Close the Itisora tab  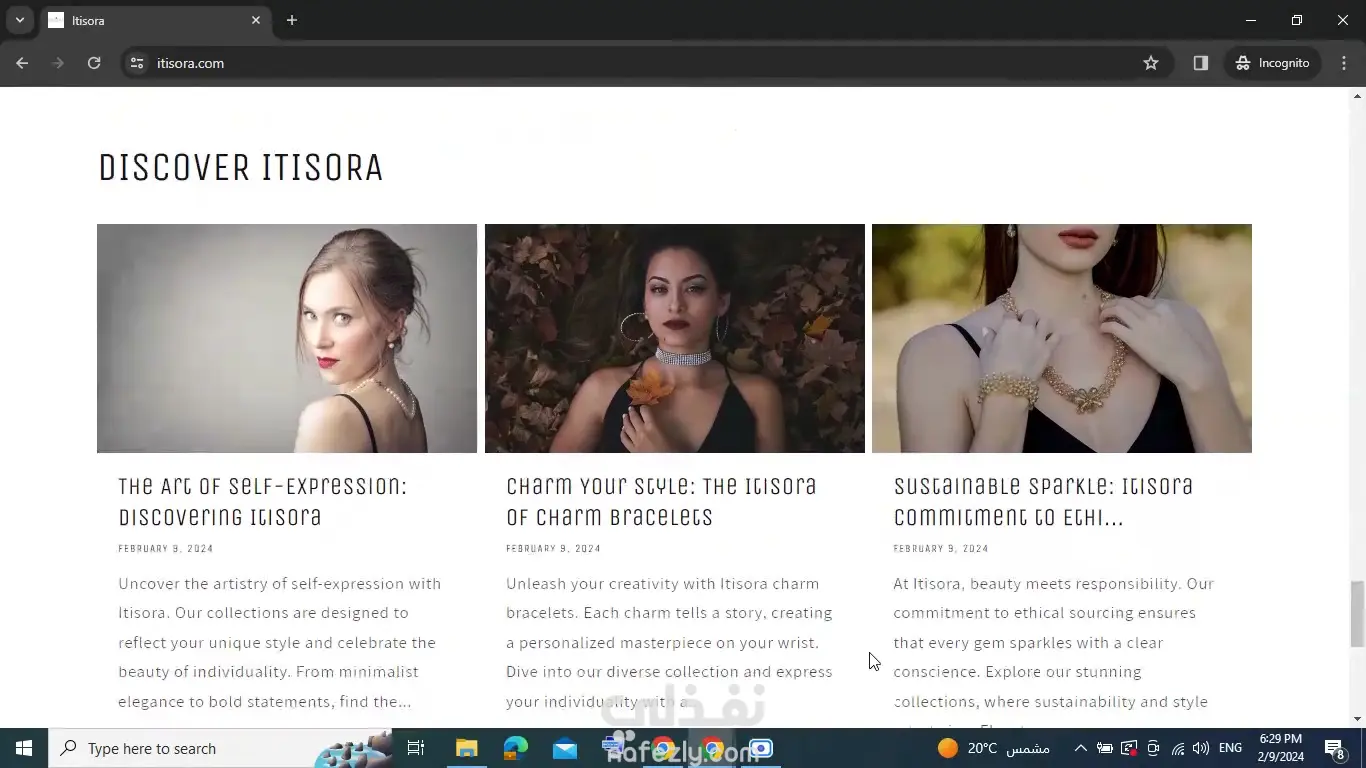(256, 20)
